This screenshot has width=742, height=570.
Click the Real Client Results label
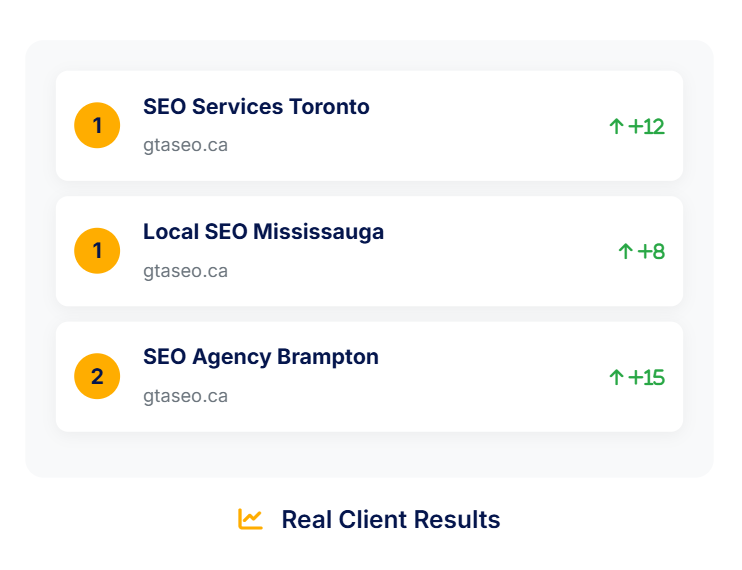coord(391,520)
